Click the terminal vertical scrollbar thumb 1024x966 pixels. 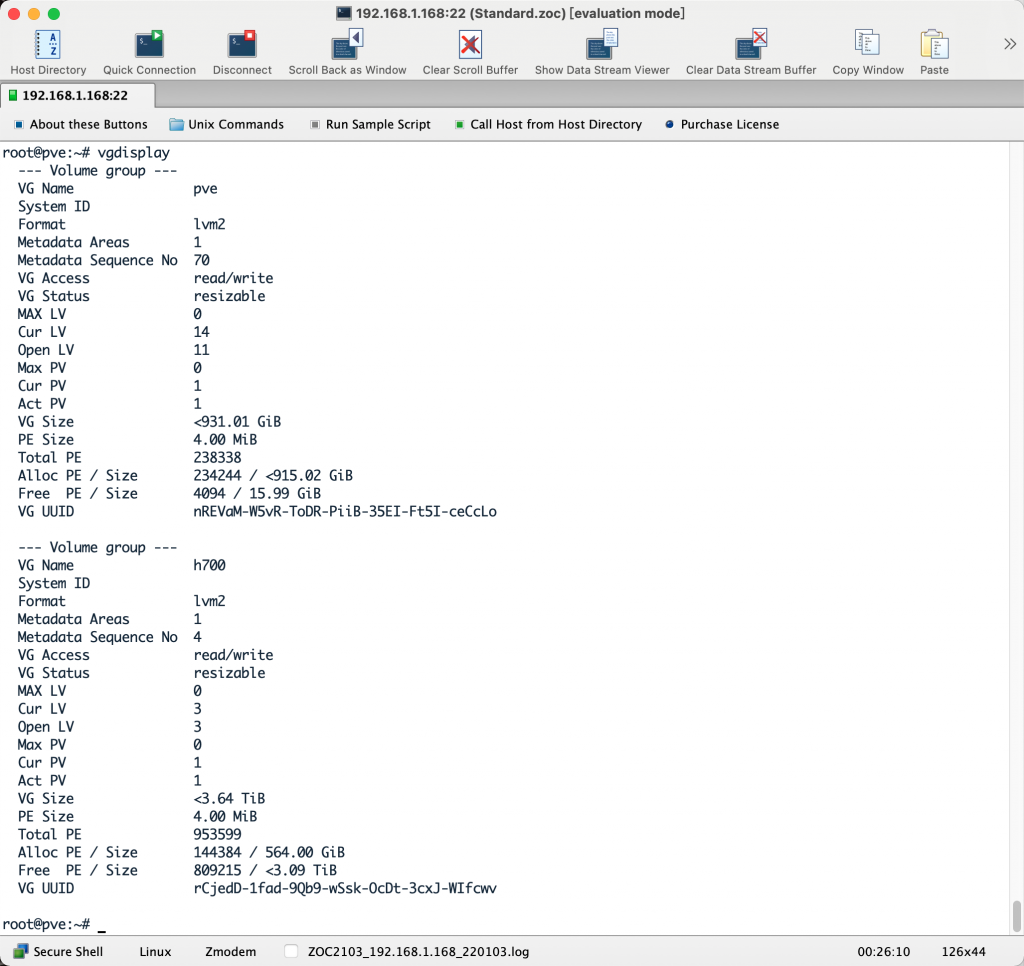coord(1016,916)
